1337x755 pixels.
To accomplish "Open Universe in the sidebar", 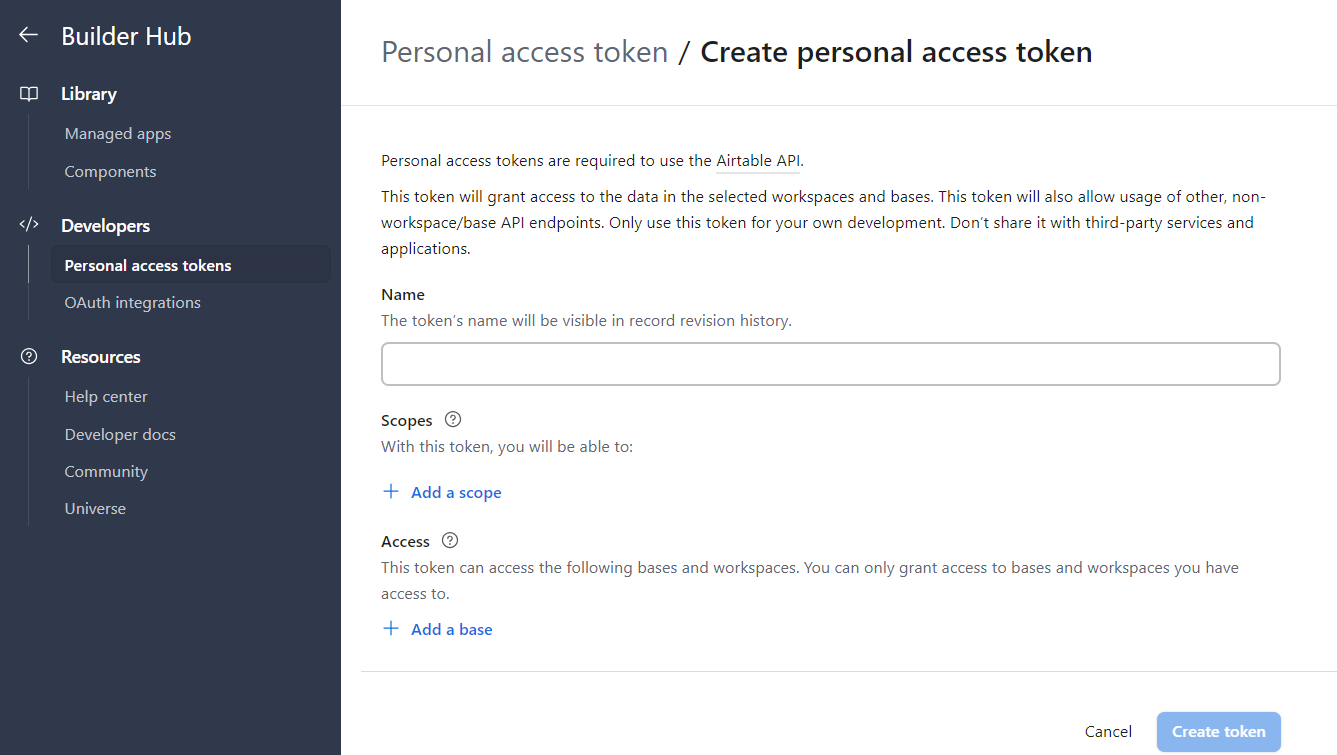I will (94, 508).
